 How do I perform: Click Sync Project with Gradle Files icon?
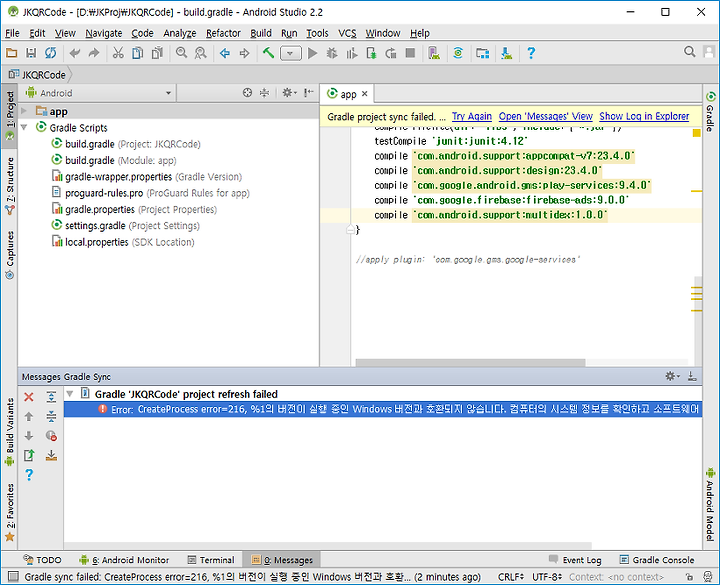(458, 53)
